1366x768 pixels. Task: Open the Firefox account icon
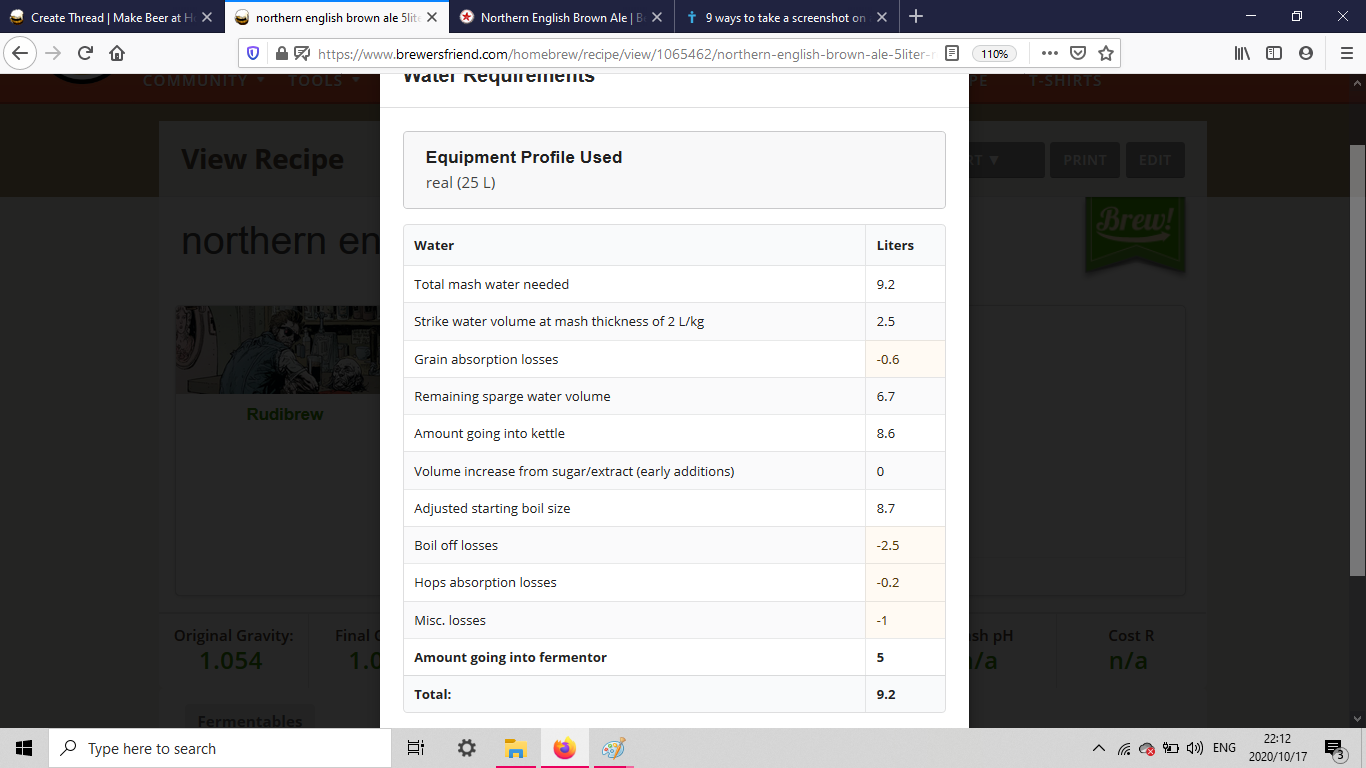click(1306, 53)
